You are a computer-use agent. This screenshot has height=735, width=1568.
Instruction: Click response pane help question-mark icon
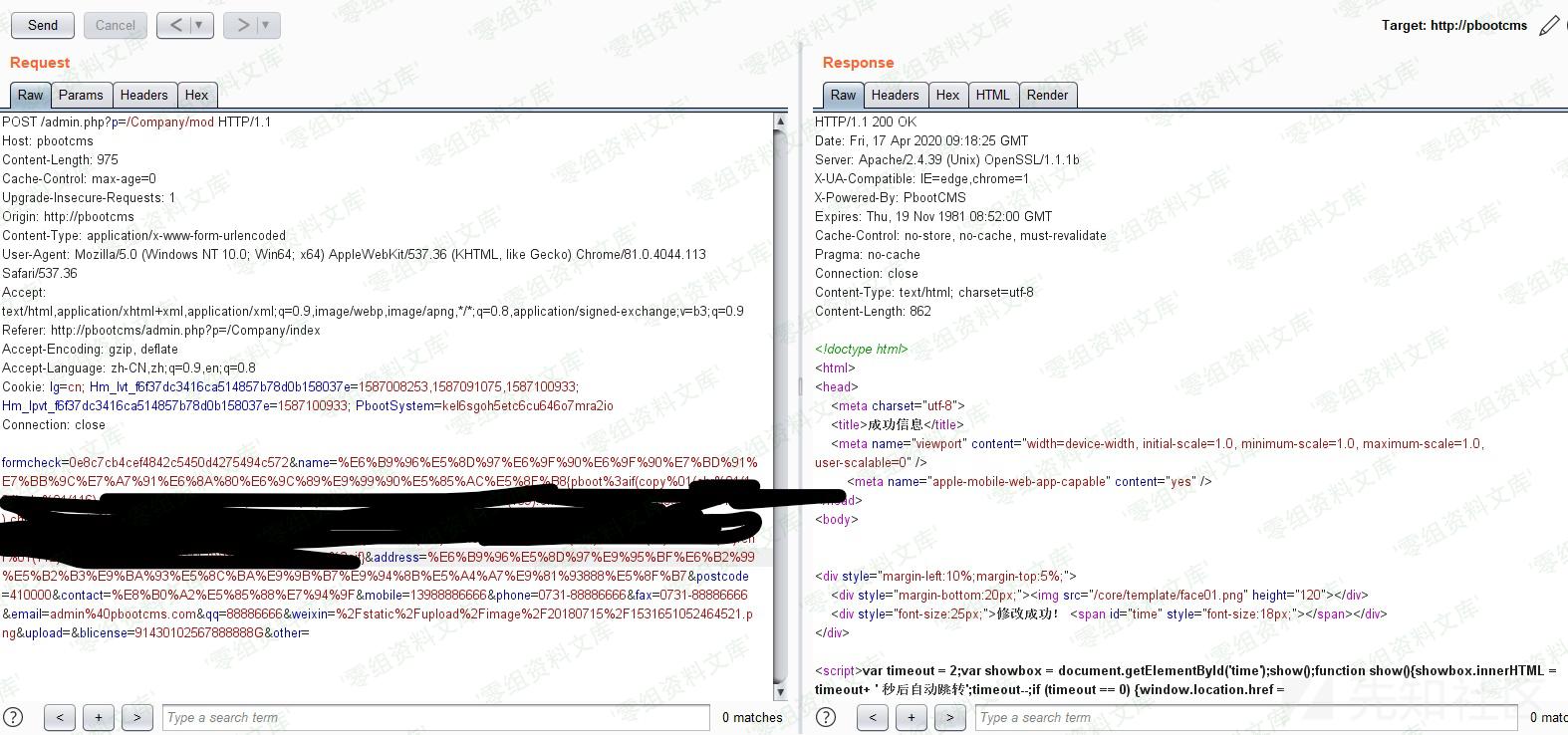tap(826, 717)
